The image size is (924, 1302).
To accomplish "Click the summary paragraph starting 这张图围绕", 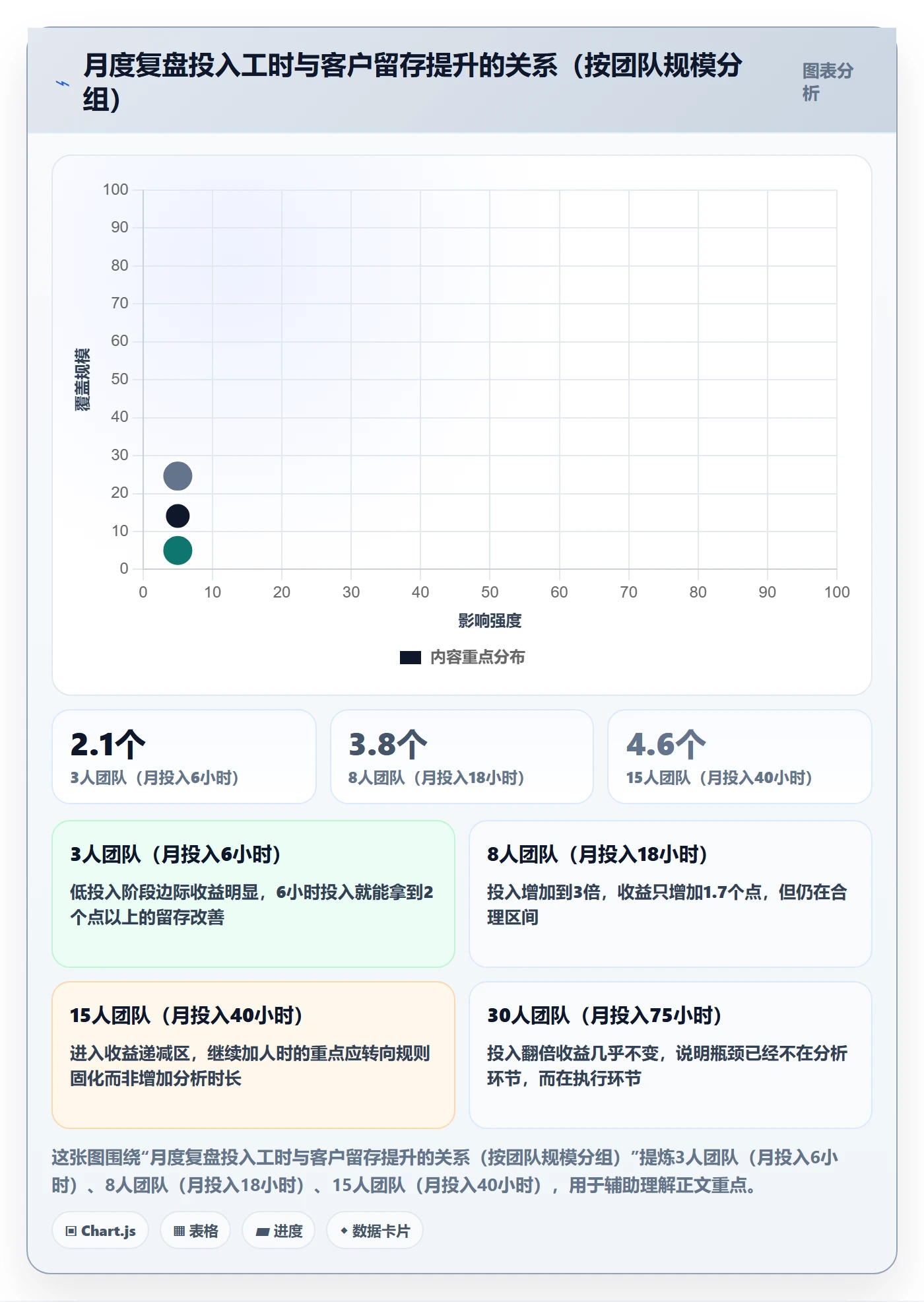I will coord(445,1171).
